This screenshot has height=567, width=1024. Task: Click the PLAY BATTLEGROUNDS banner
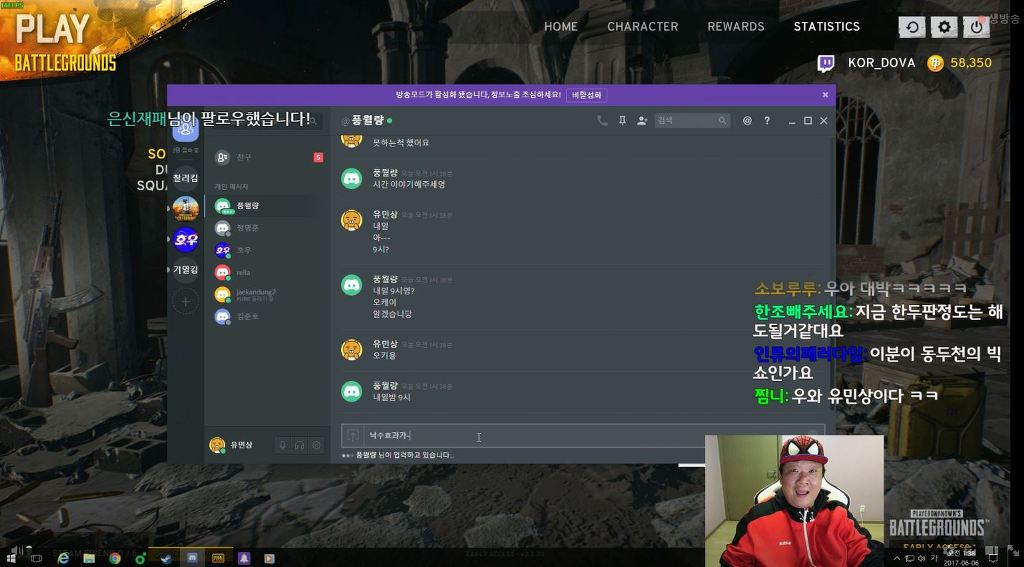pos(65,44)
